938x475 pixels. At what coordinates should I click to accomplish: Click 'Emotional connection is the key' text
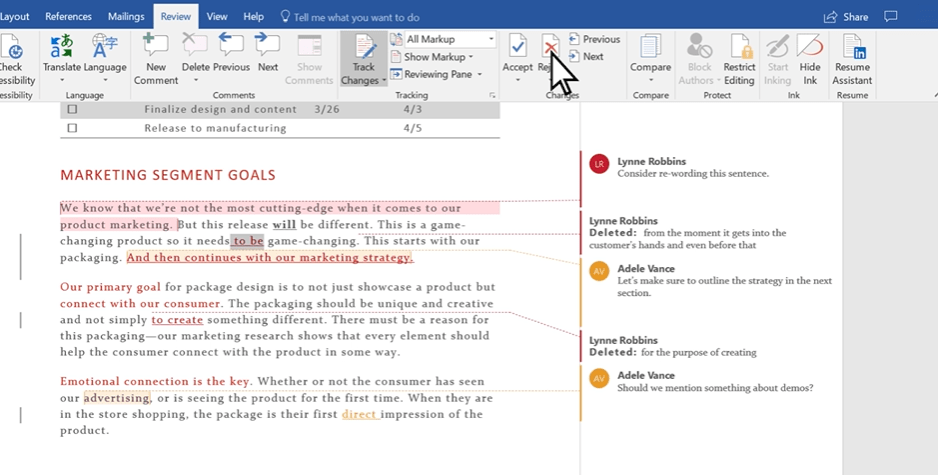click(x=155, y=381)
